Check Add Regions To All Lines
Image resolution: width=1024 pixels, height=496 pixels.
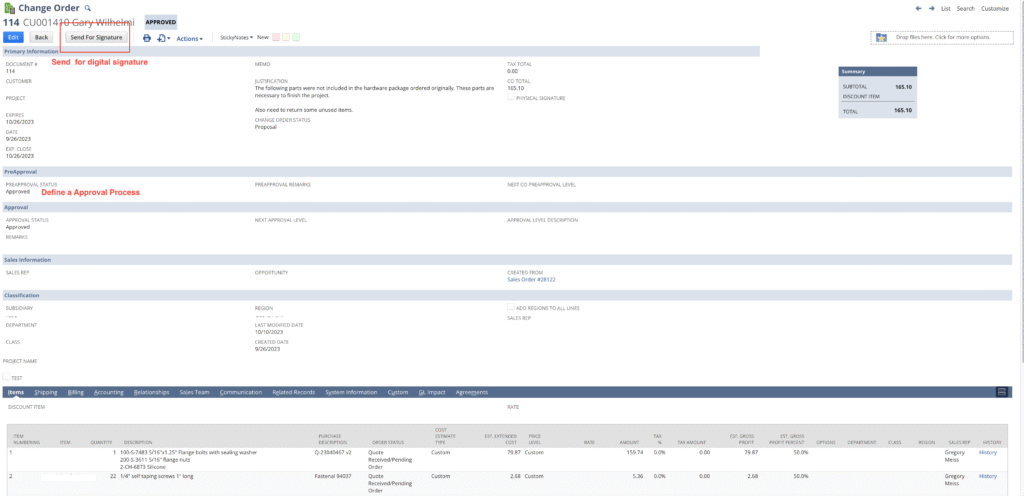[511, 308]
